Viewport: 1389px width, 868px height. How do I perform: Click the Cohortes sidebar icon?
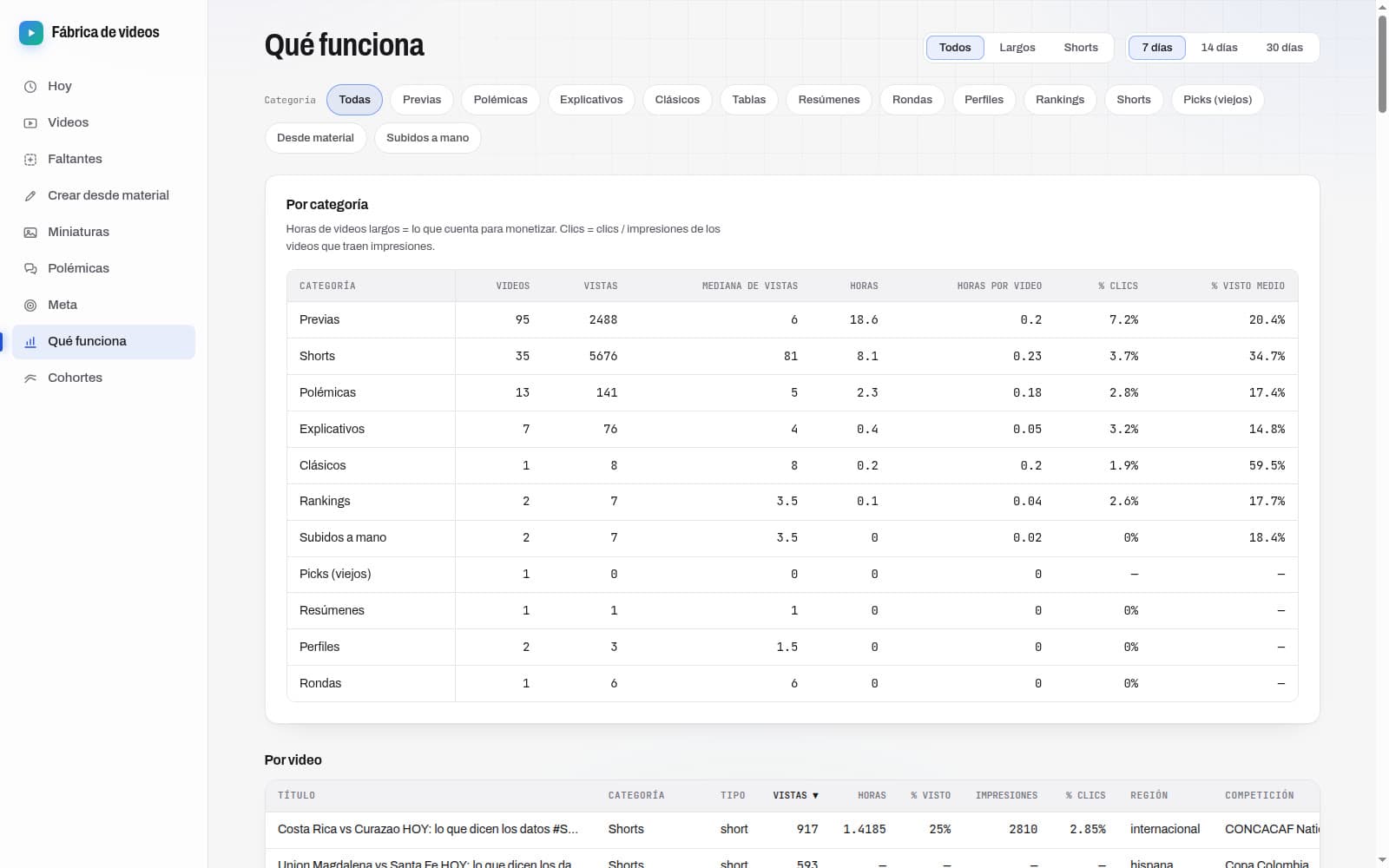pos(30,378)
